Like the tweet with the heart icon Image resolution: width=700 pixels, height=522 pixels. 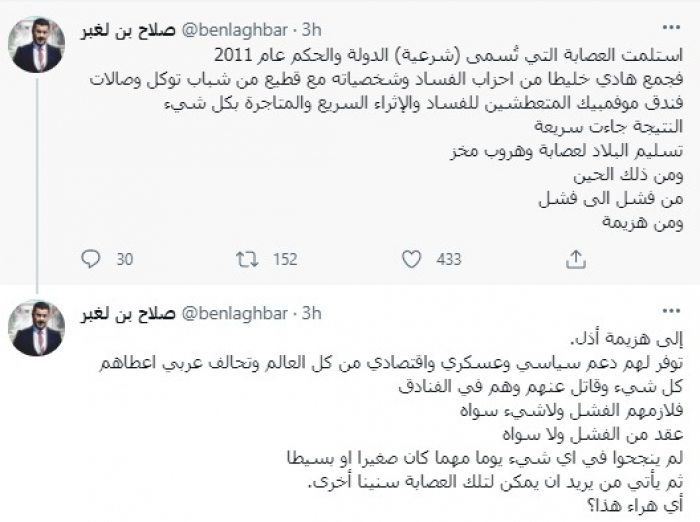(411, 259)
